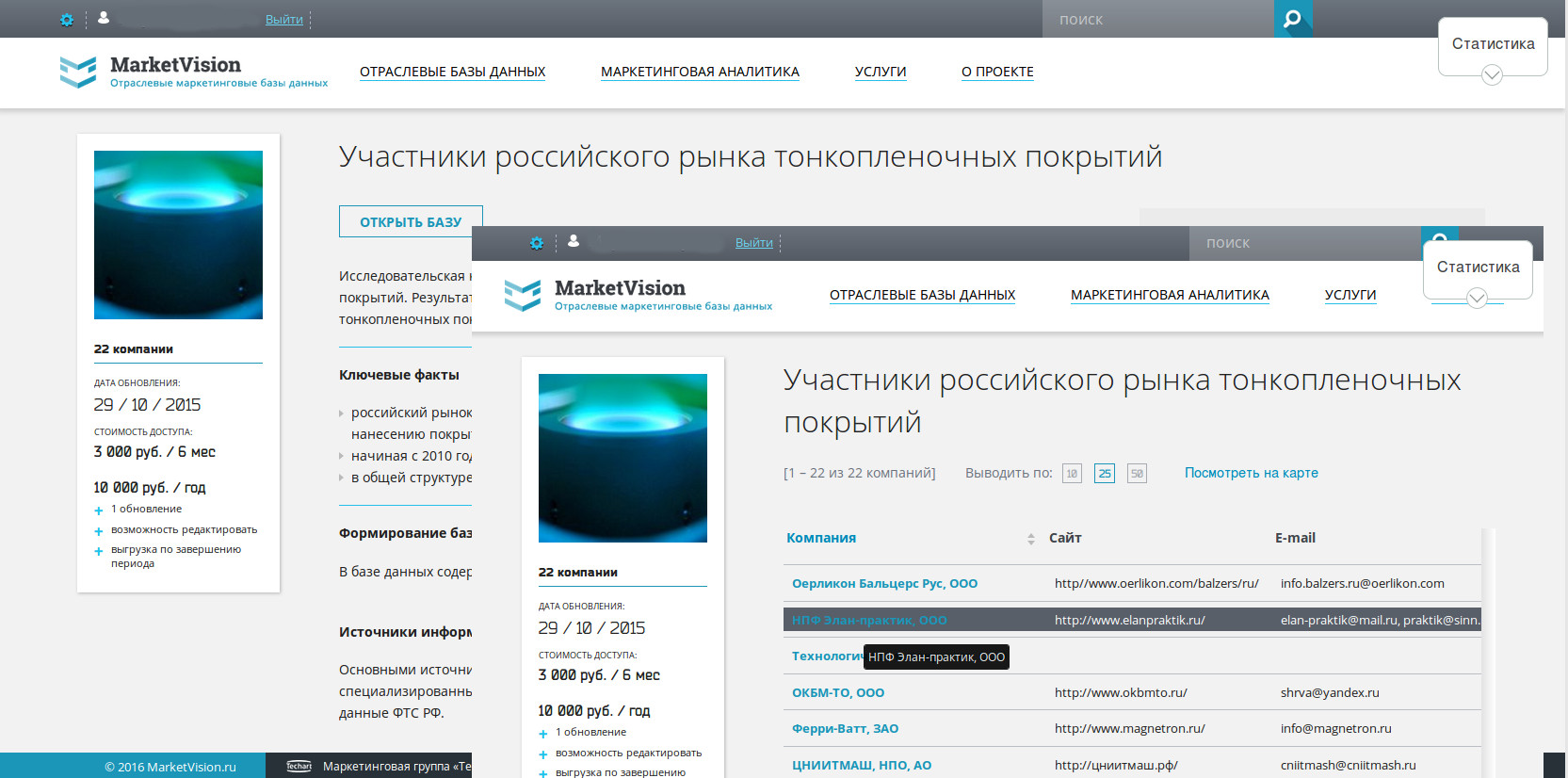Click the settings gear icon in the back page header
1568x778 pixels.
click(67, 20)
